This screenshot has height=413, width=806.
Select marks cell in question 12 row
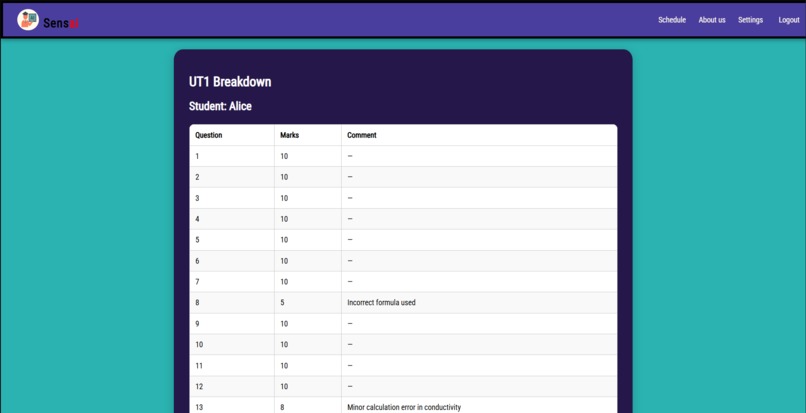tap(308, 386)
